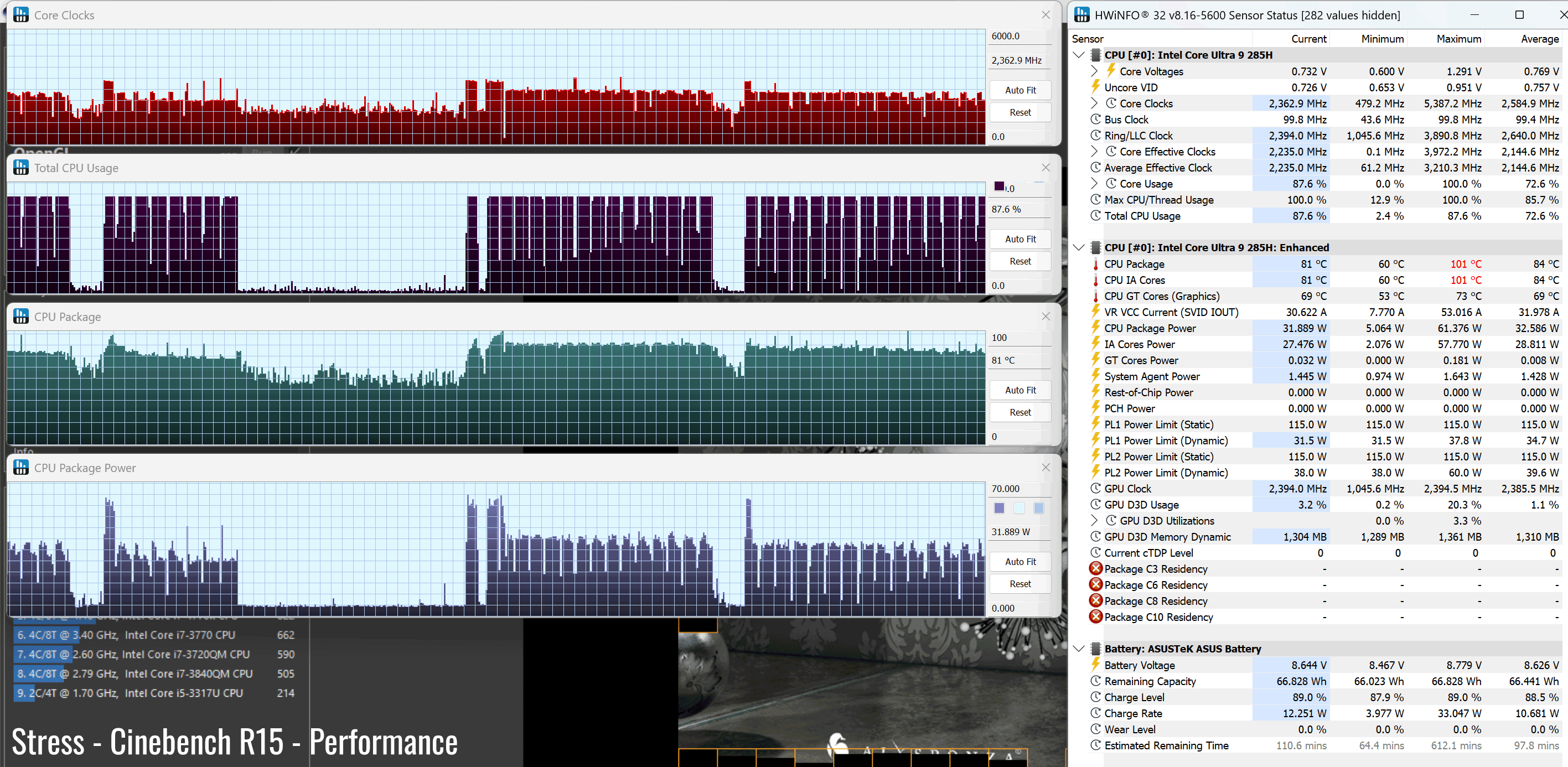Click the HWiNFO icon in Total CPU Usage window title

click(x=20, y=167)
